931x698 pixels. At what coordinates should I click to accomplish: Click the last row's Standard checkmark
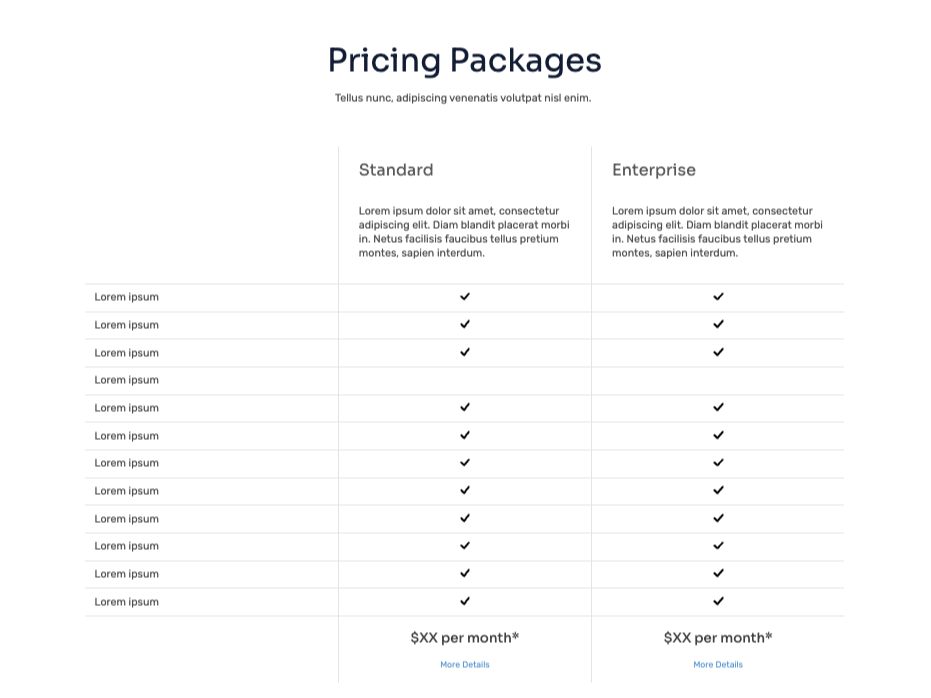[465, 601]
